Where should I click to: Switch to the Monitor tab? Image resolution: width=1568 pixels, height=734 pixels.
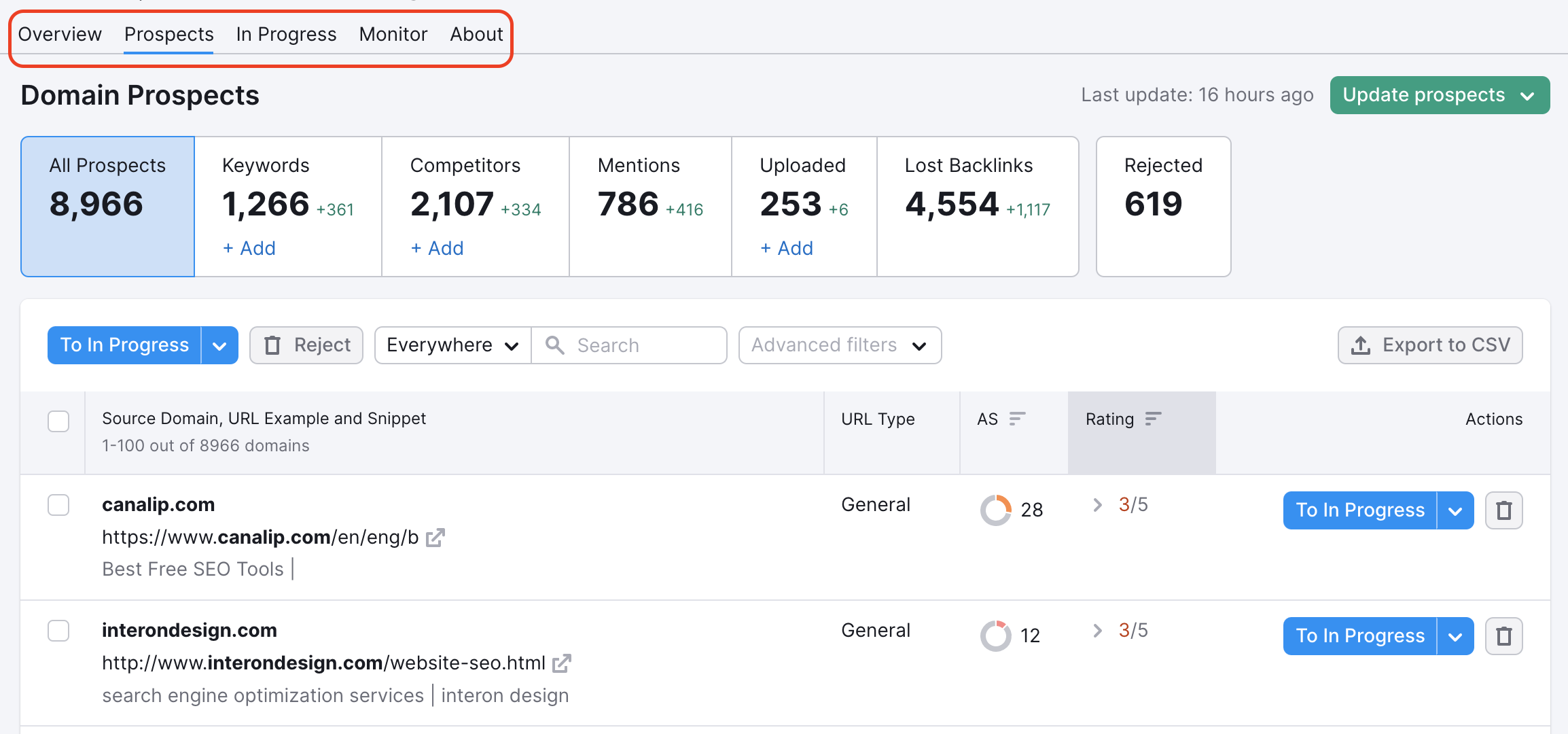coord(393,34)
